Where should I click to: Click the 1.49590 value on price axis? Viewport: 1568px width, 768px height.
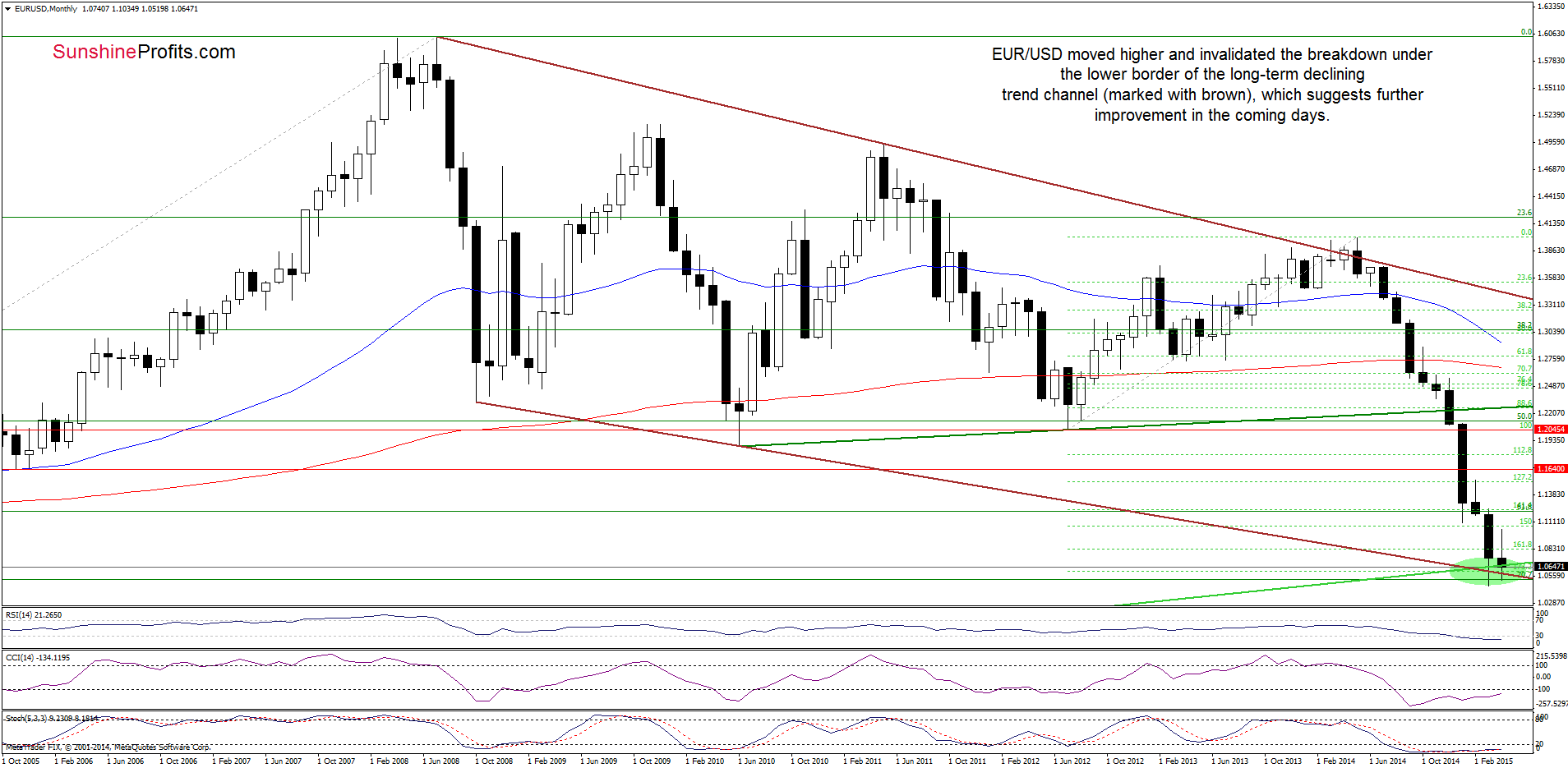[x=1551, y=142]
